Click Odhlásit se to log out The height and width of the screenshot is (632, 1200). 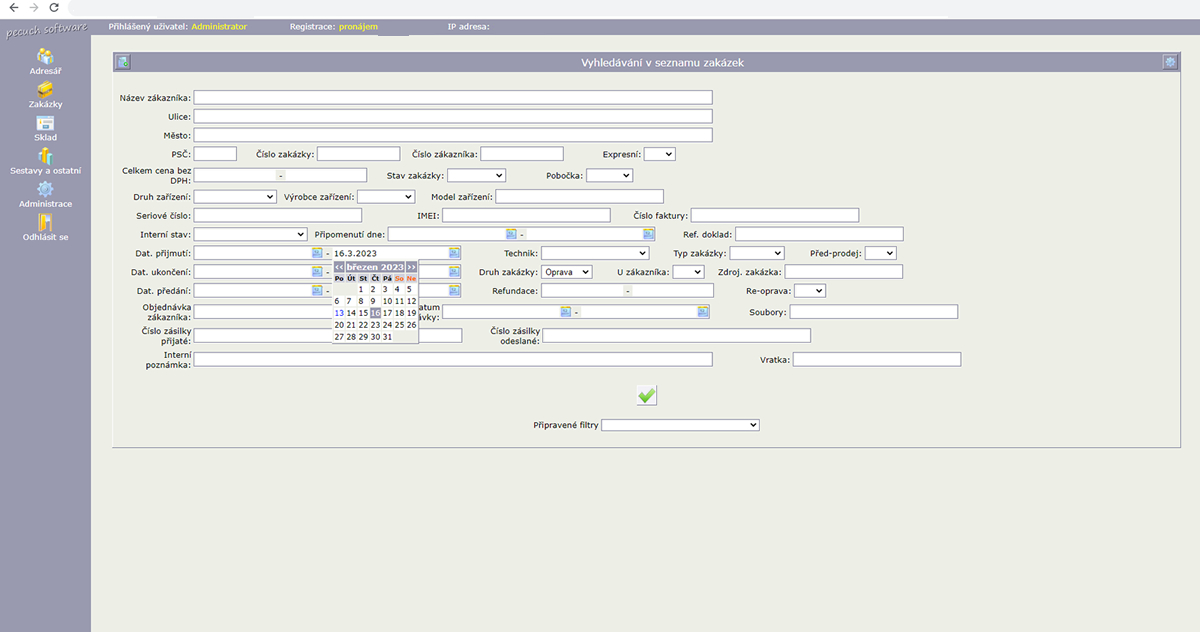[45, 227]
